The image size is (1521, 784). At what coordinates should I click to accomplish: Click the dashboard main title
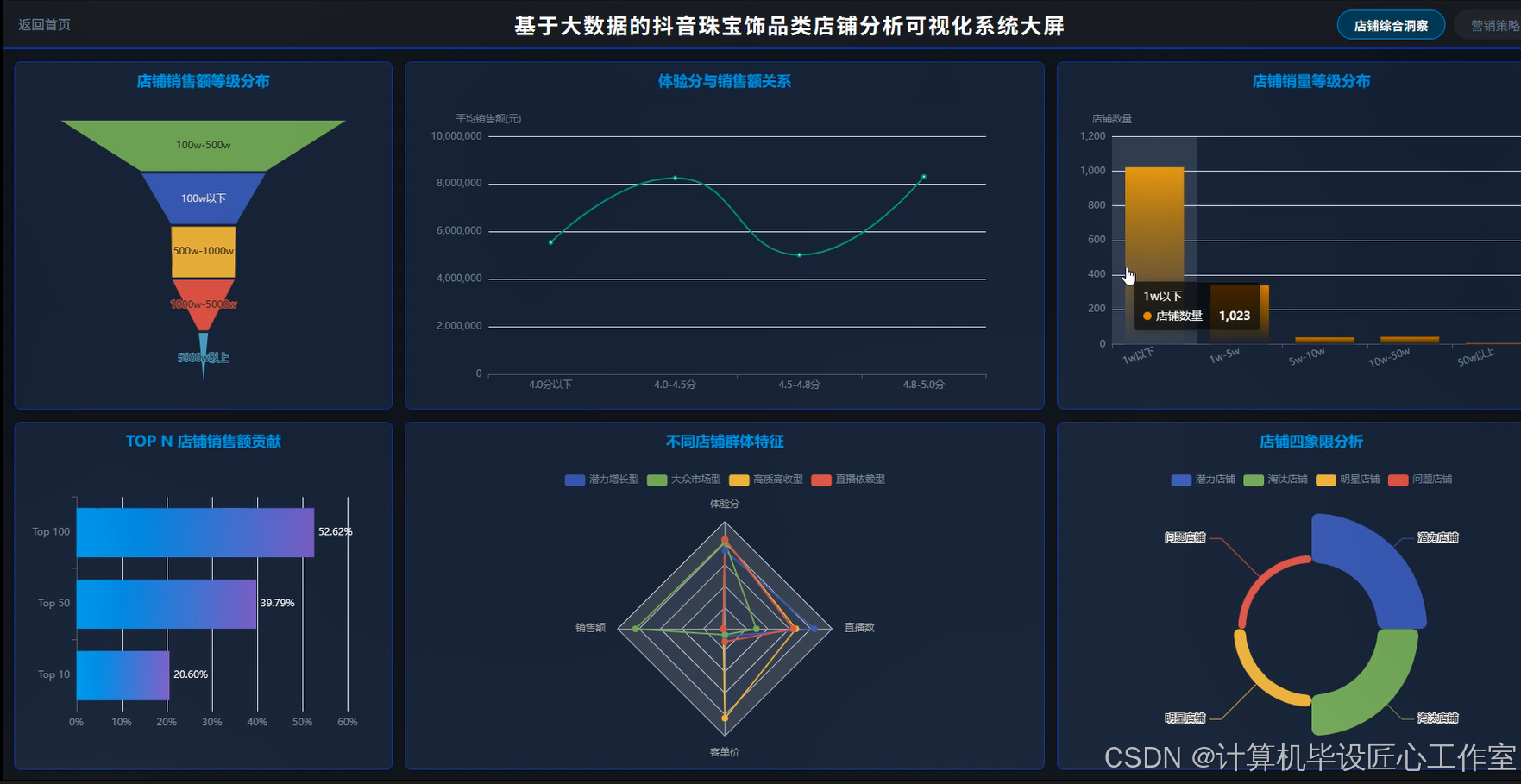(789, 26)
